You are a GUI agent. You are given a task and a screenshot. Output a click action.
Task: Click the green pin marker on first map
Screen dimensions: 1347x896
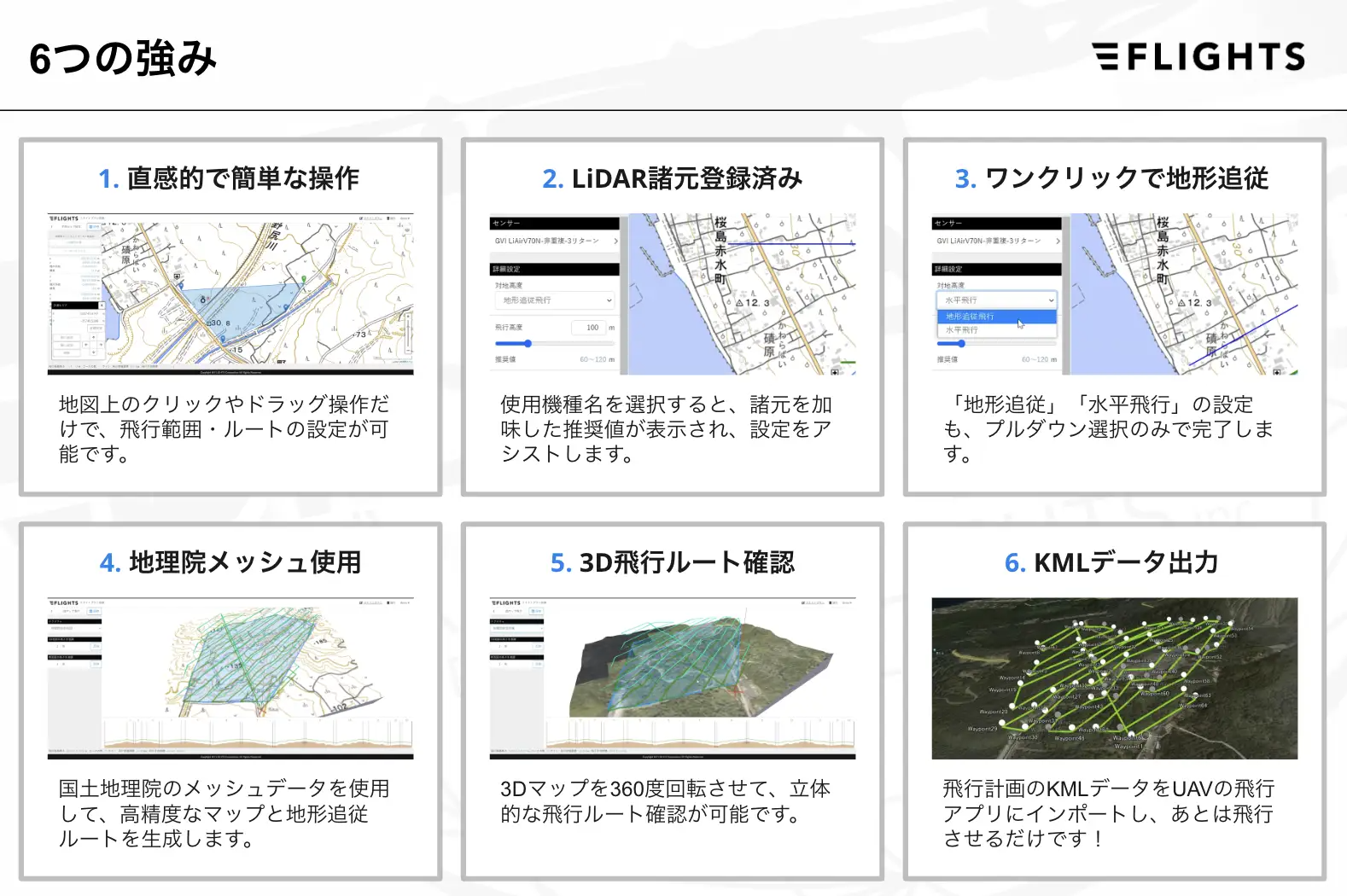[303, 279]
